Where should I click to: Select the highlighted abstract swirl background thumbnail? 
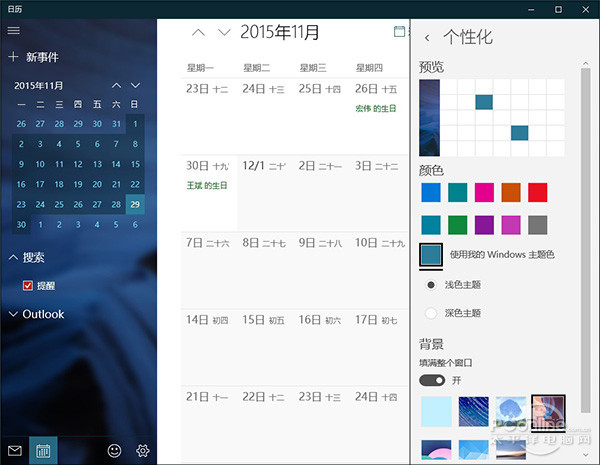coord(548,412)
